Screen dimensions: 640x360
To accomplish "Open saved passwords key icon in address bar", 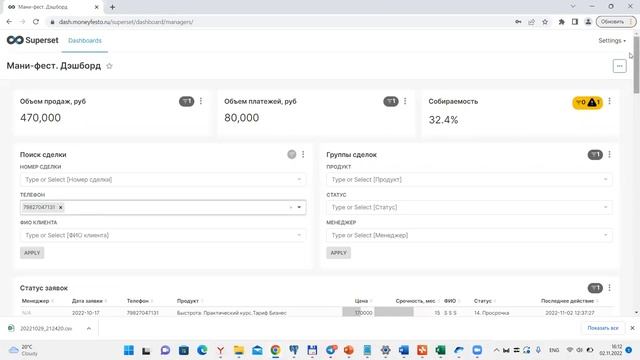I will (518, 22).
